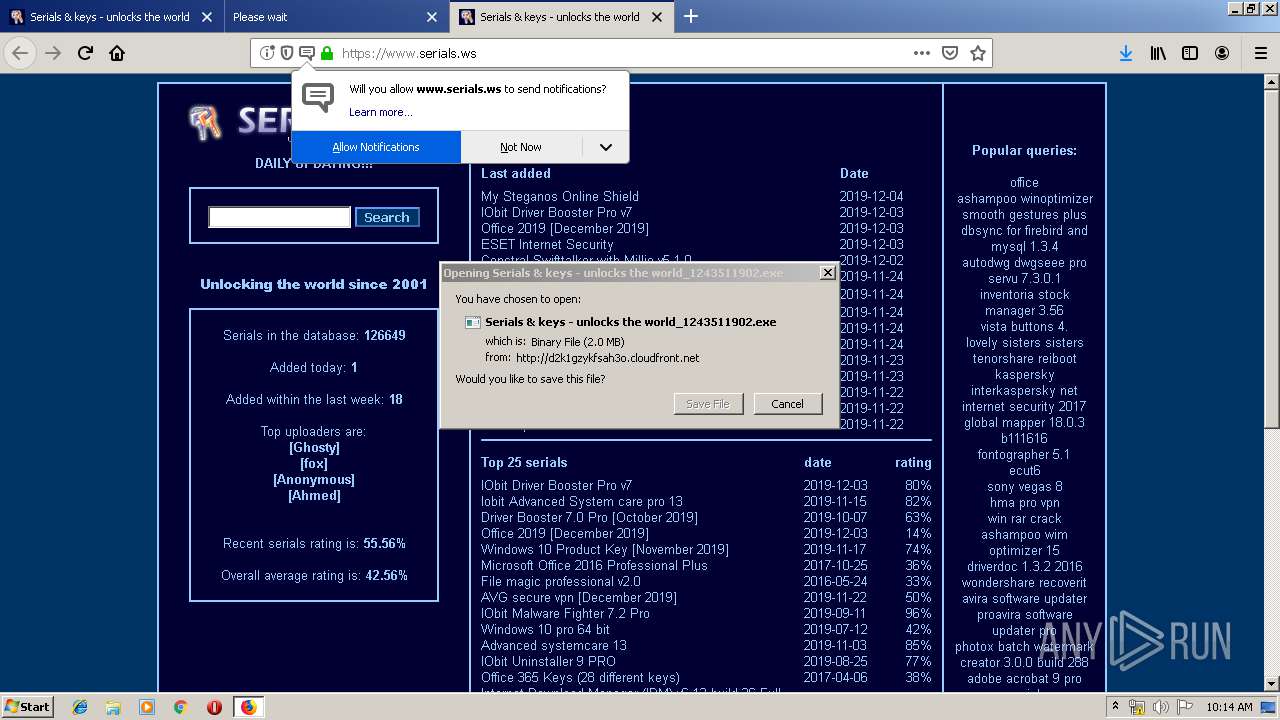Open popular query 'adobe acrobat 9 pro'

[x=1024, y=678]
